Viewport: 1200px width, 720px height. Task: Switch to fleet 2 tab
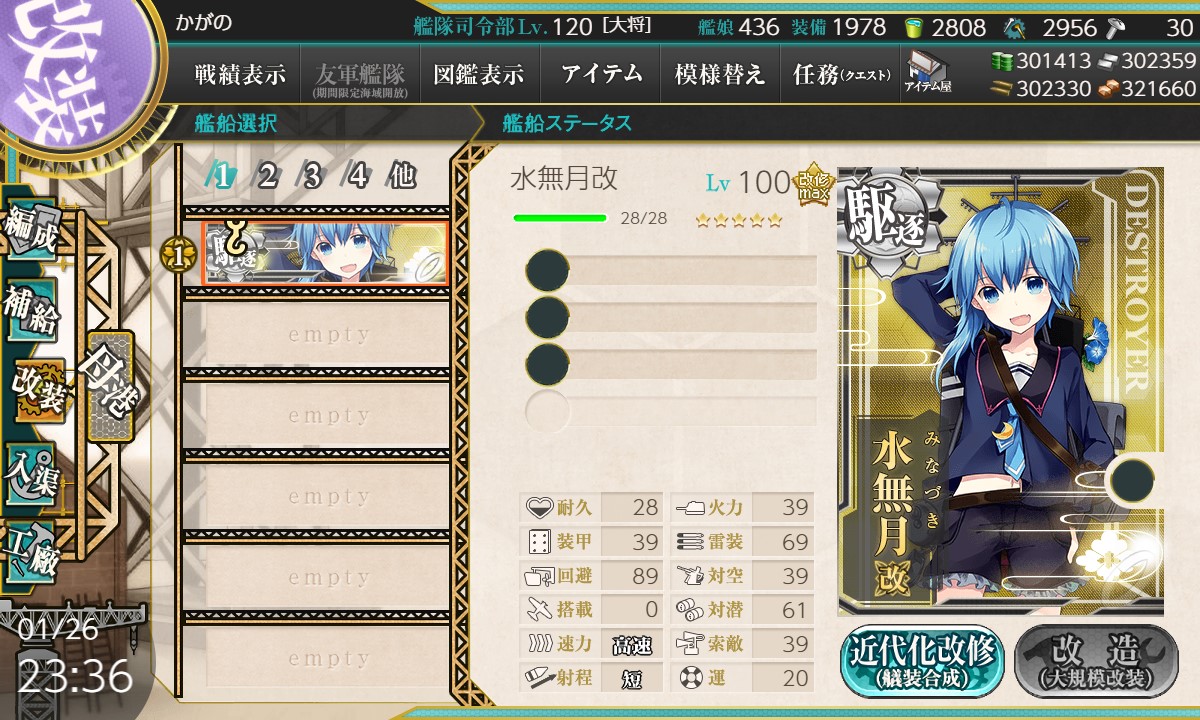267,177
